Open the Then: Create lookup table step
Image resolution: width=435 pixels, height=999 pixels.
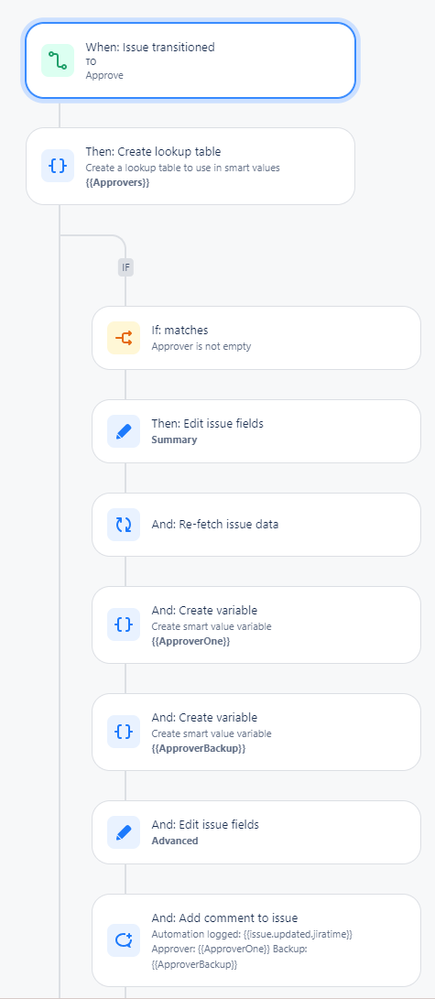(190, 166)
